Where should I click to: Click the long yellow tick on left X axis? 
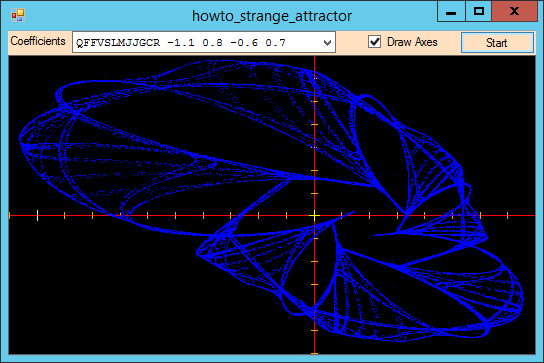pyautogui.click(x=37, y=216)
